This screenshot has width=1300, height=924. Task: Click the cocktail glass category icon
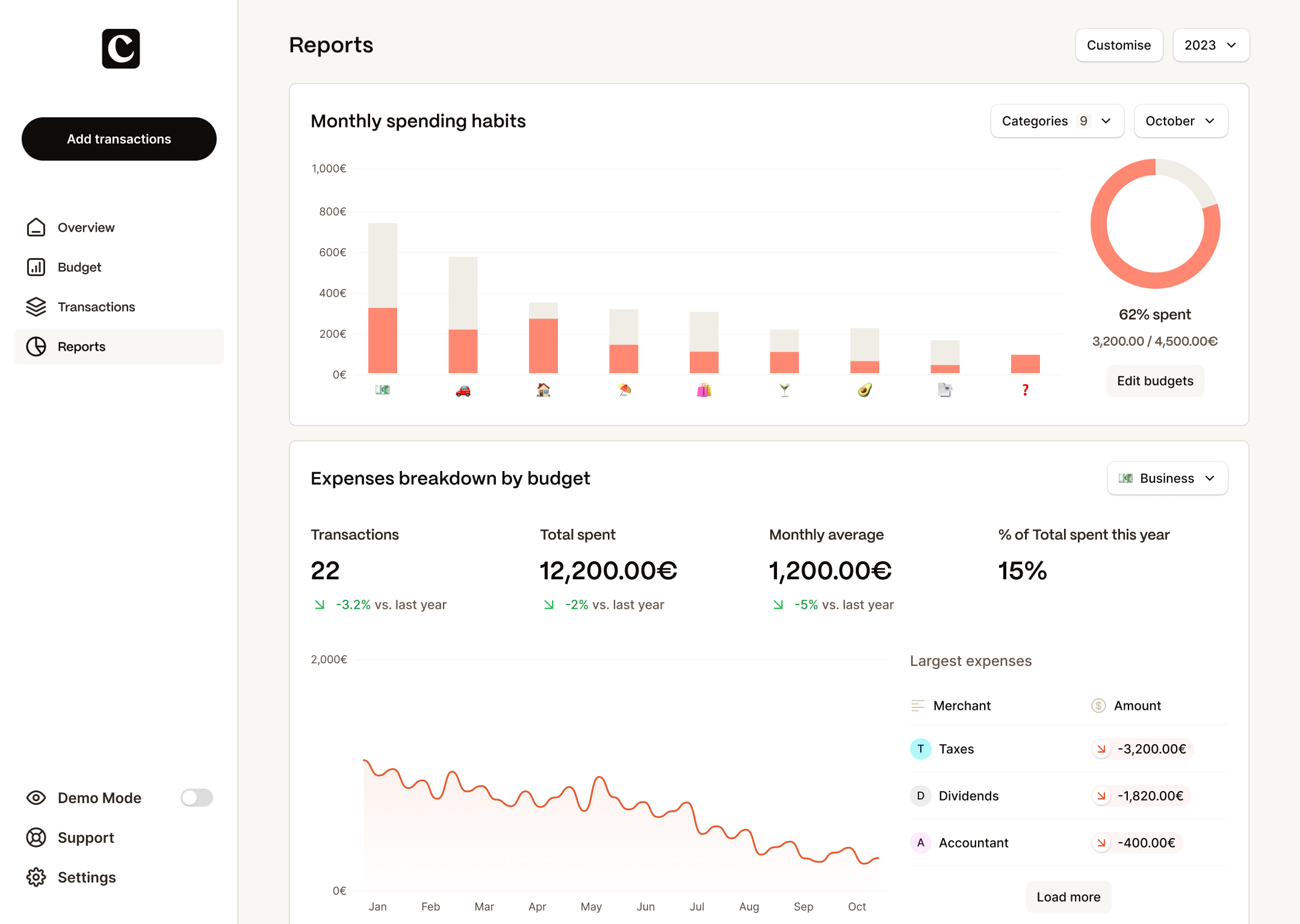pos(784,390)
